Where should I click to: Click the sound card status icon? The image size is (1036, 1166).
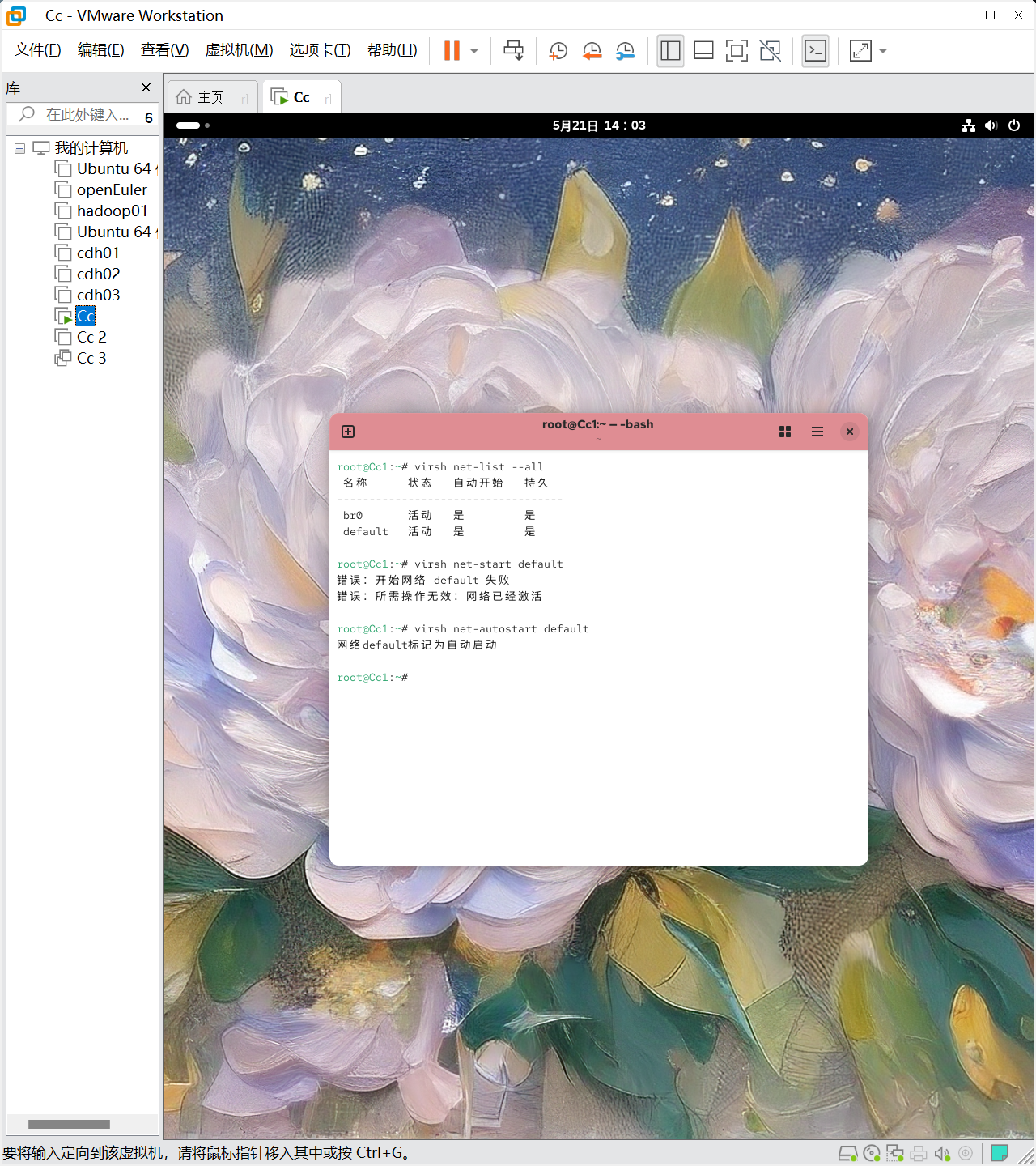(x=942, y=1154)
